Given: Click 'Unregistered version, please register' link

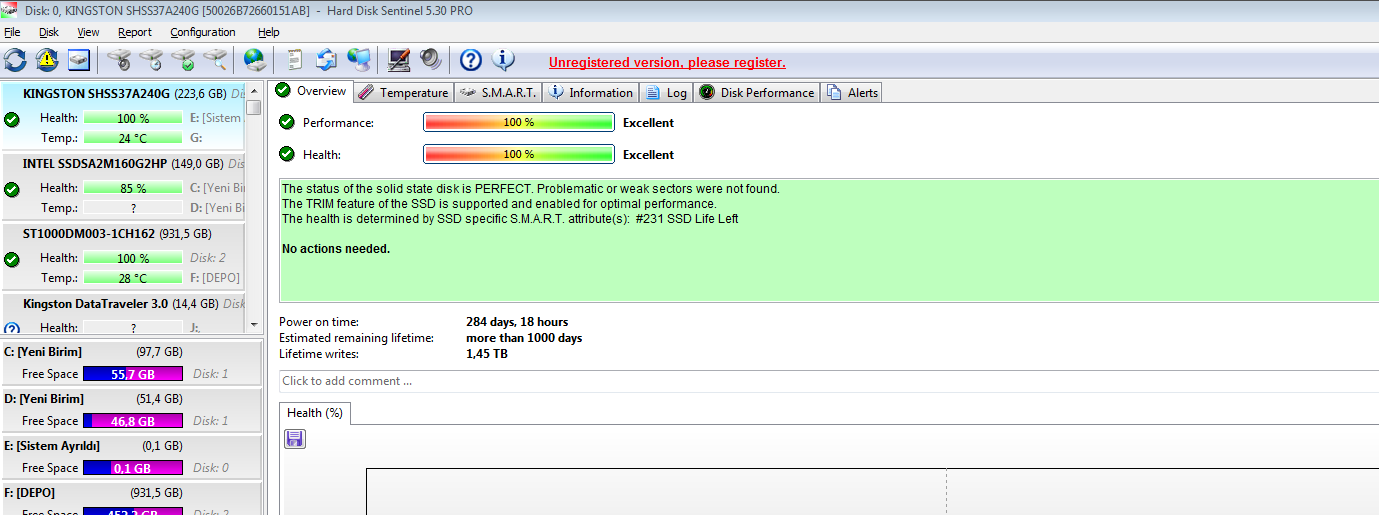Looking at the screenshot, I should (667, 62).
